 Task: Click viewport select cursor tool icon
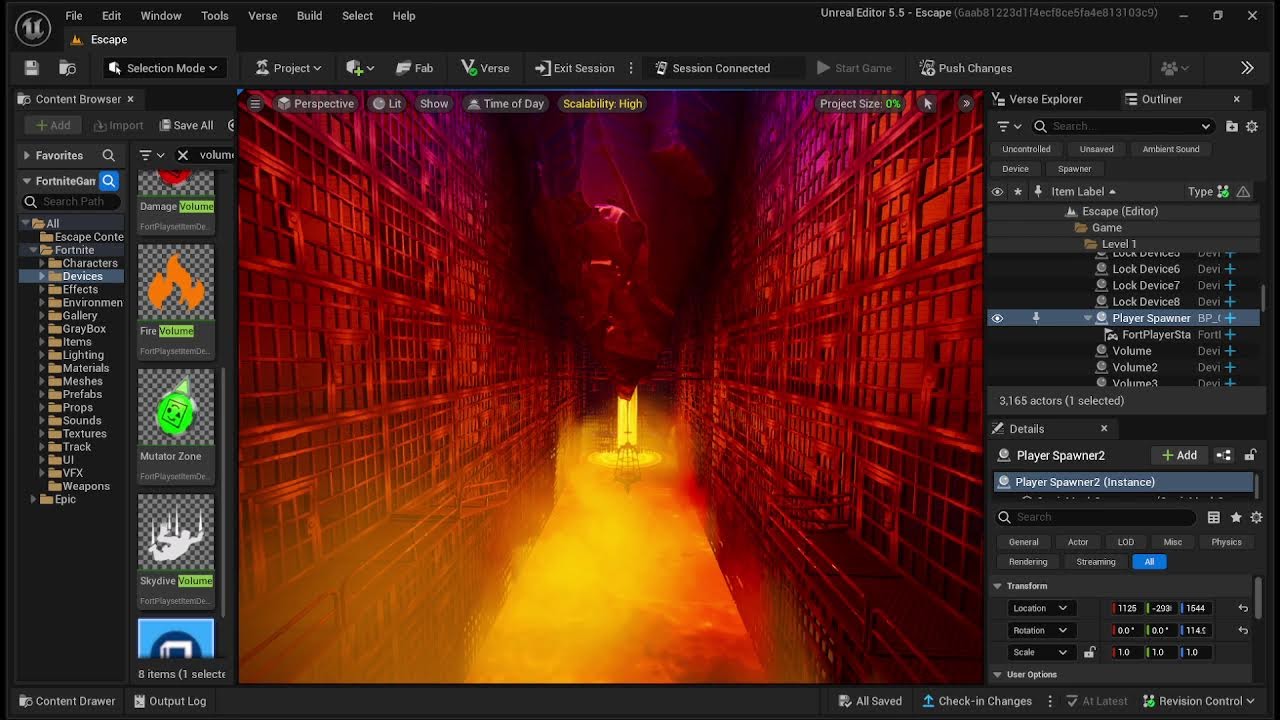(x=927, y=104)
